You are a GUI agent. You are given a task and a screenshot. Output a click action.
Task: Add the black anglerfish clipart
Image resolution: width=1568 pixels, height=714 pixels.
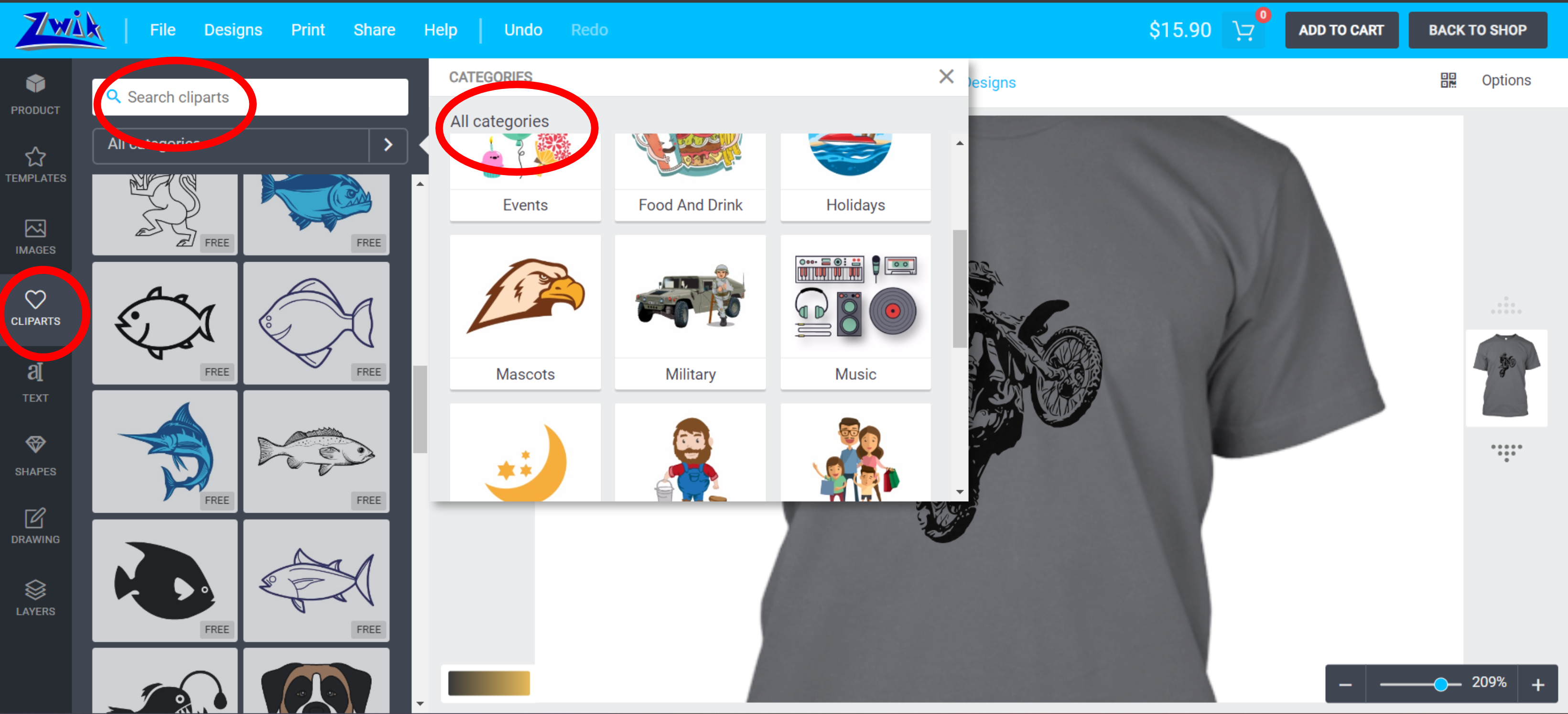[164, 681]
